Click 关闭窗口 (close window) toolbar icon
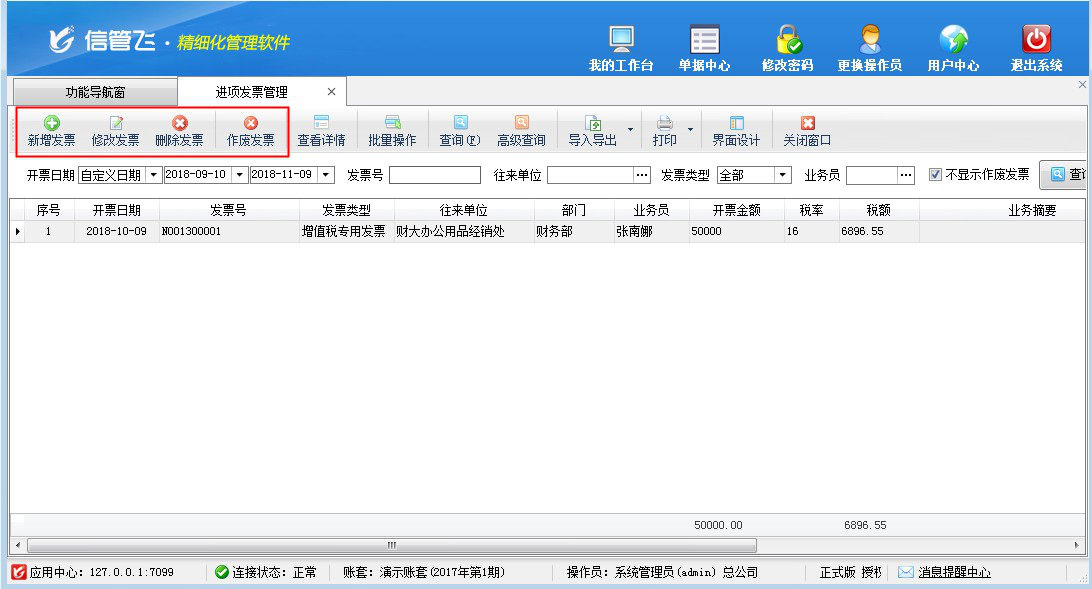Screen dimensions: 1092x589 tap(807, 131)
